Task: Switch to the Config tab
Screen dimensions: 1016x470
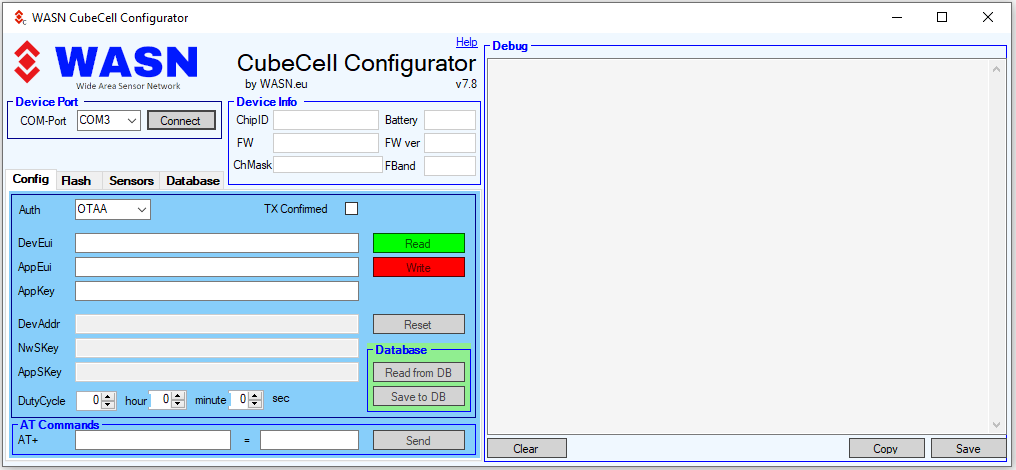Action: [x=30, y=179]
